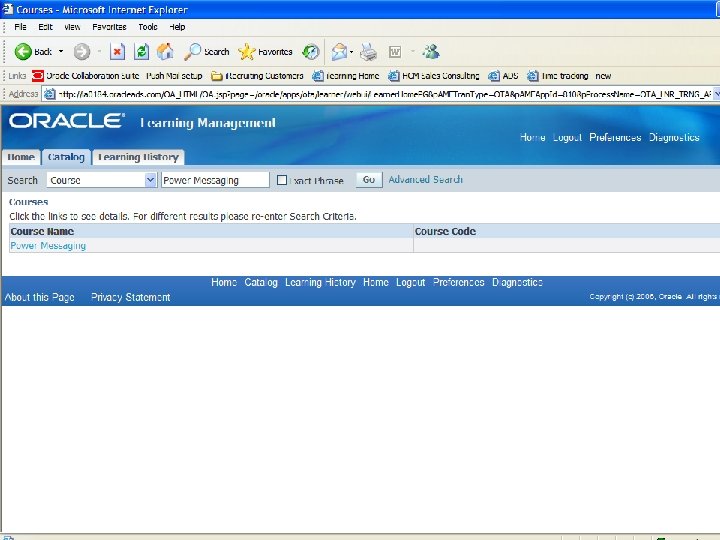Click the Mail envelope toolbar icon
This screenshot has width=720, height=540.
click(x=339, y=52)
